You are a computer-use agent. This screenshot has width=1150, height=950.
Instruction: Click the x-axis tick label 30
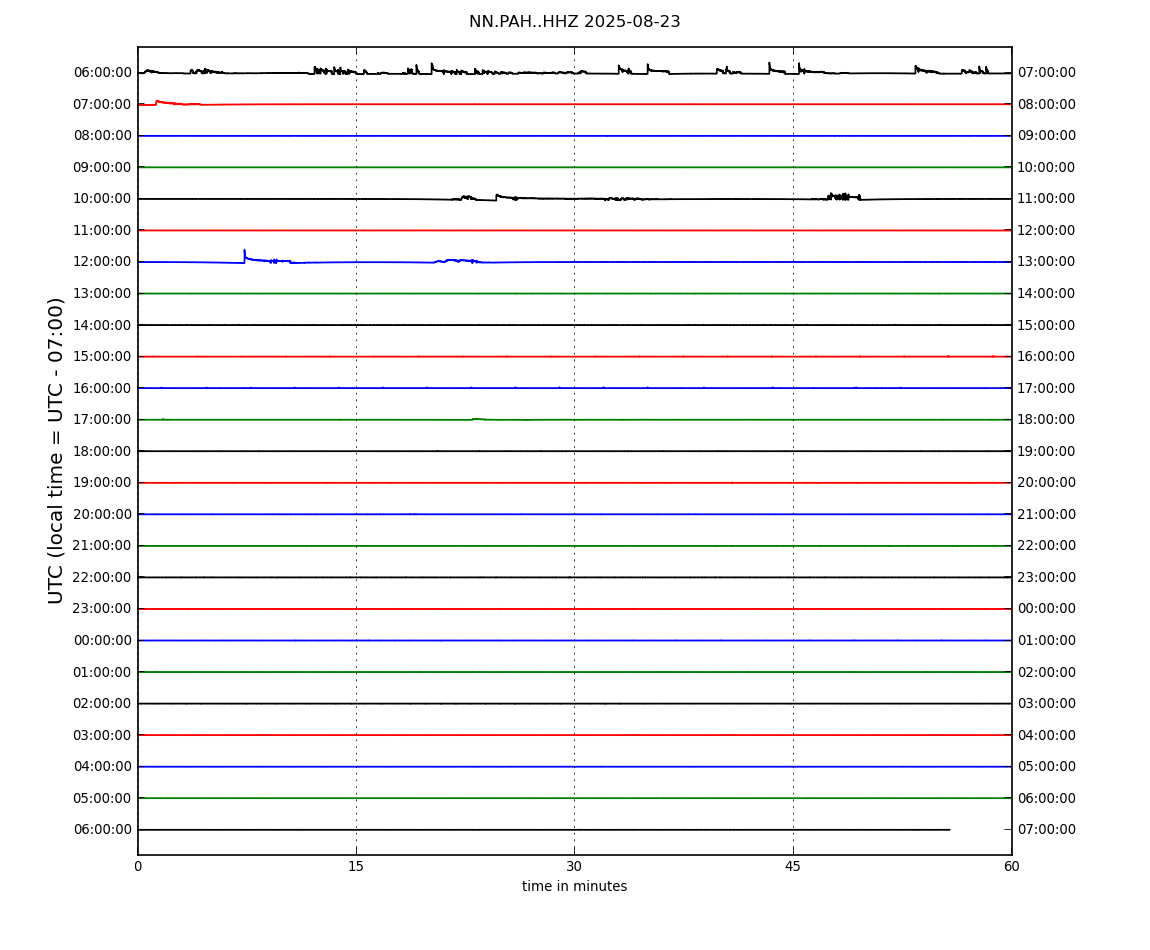[574, 866]
